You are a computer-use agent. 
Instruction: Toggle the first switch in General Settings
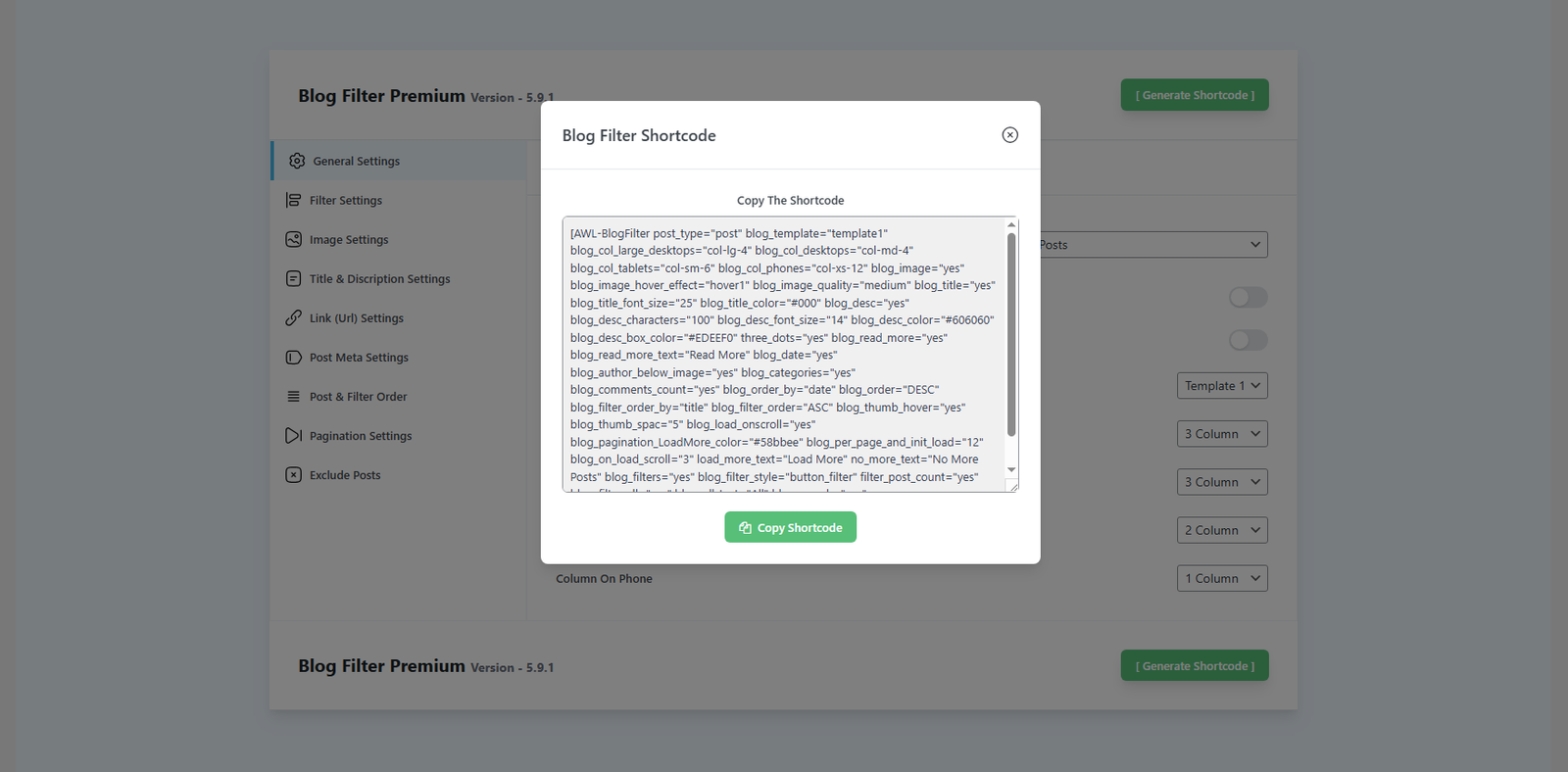pos(1248,297)
